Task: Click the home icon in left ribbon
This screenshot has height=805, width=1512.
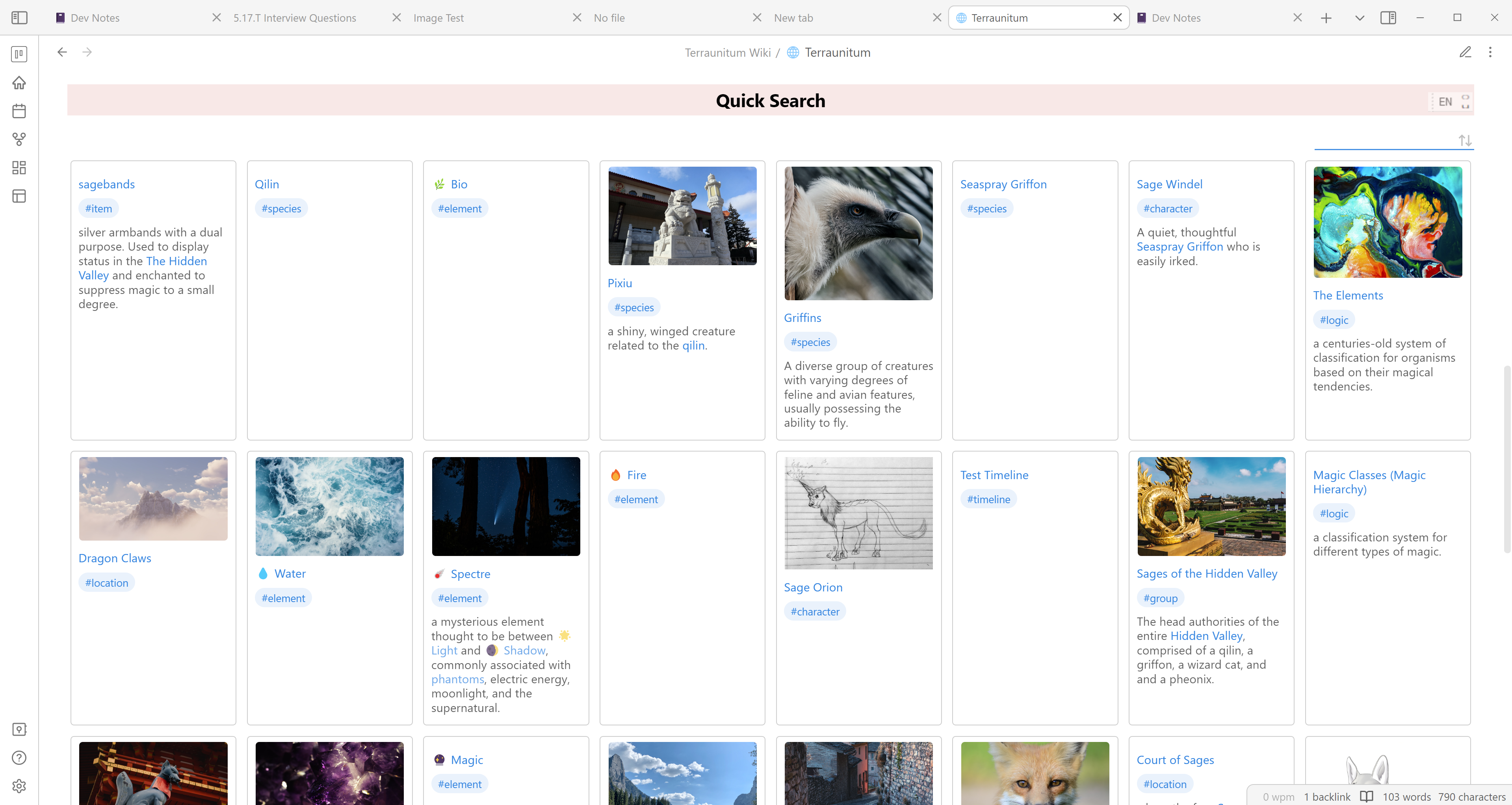Action: coord(19,83)
